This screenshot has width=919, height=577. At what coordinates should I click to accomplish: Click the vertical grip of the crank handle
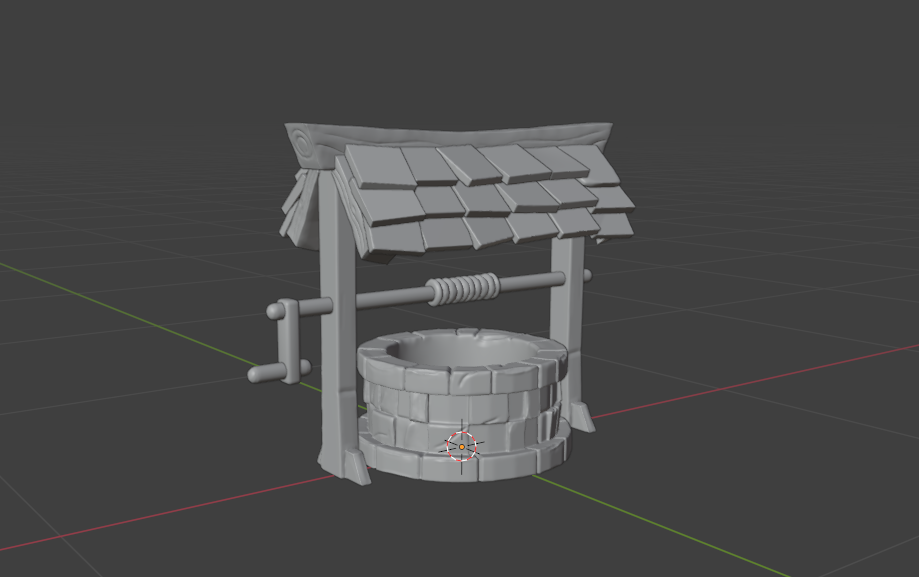pos(289,340)
